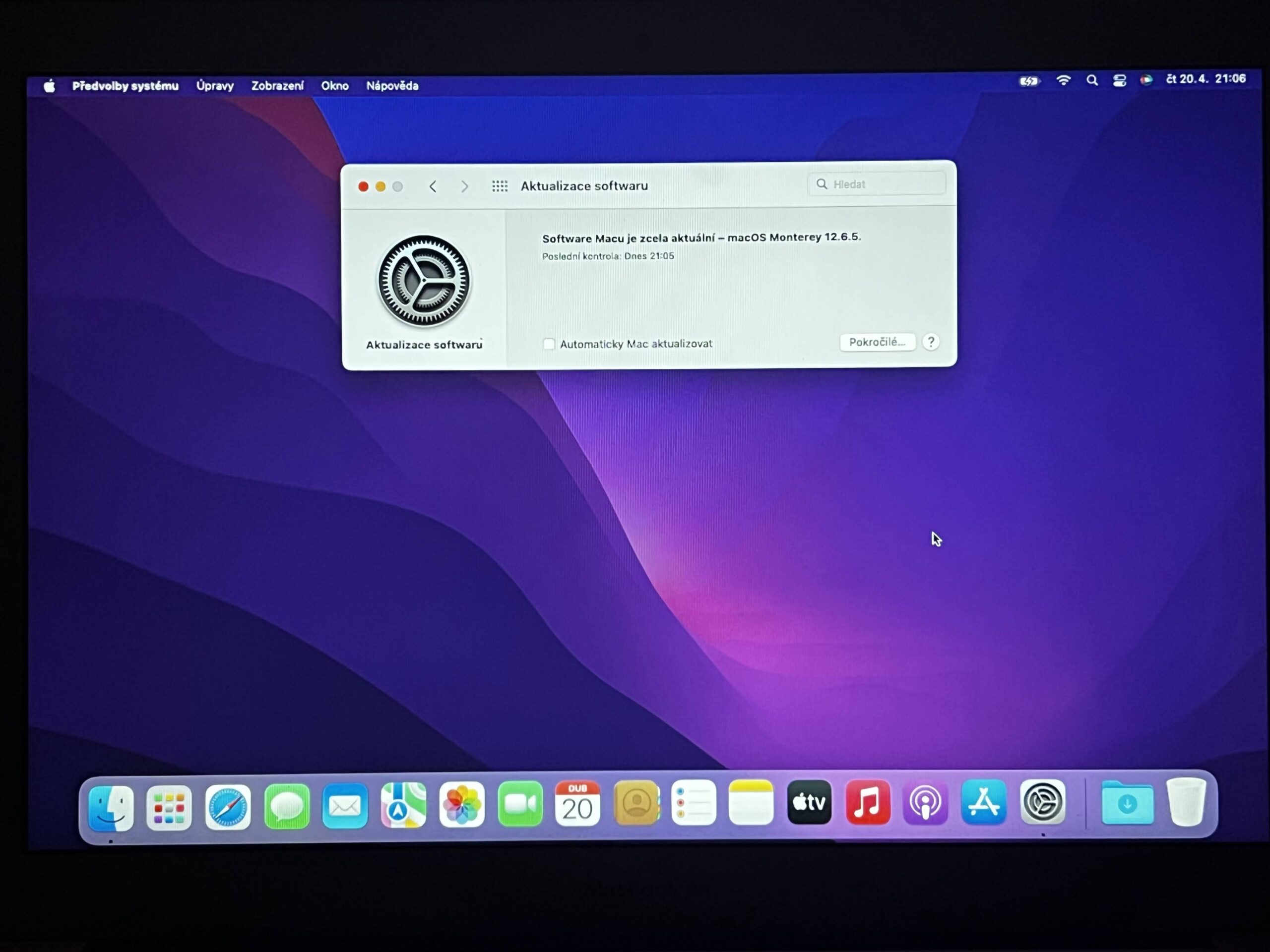Launch Podcasts from the dock
Screen dimensions: 1270x952
(x=925, y=803)
